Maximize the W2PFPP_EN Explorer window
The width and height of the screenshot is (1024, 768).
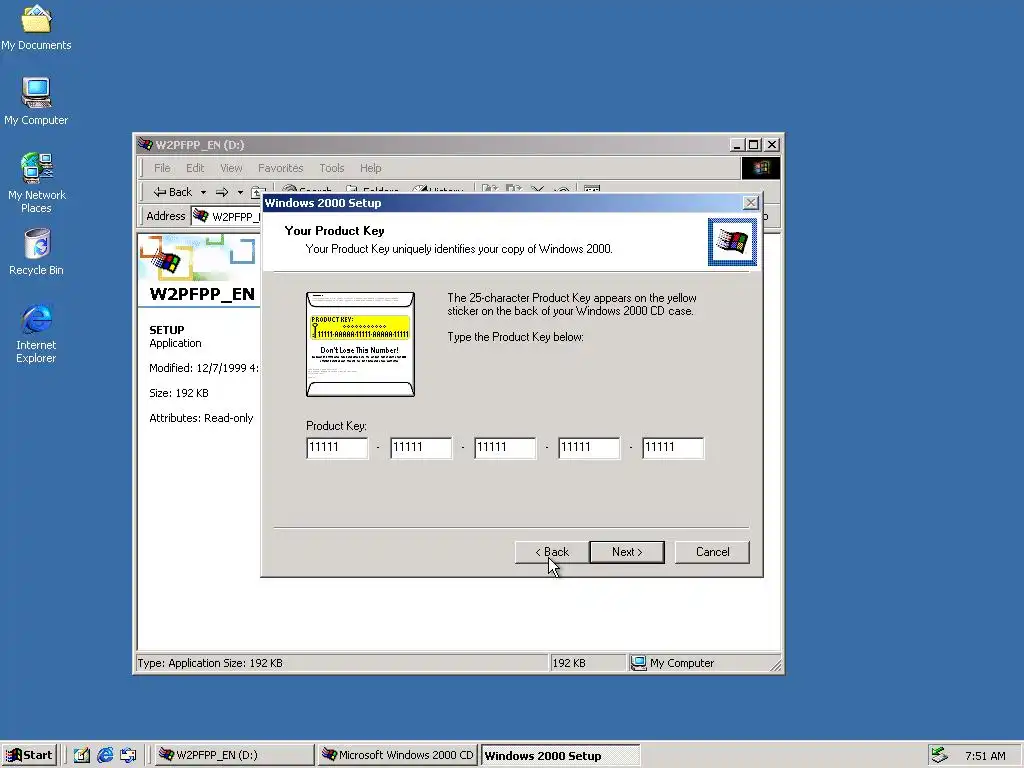pos(754,145)
